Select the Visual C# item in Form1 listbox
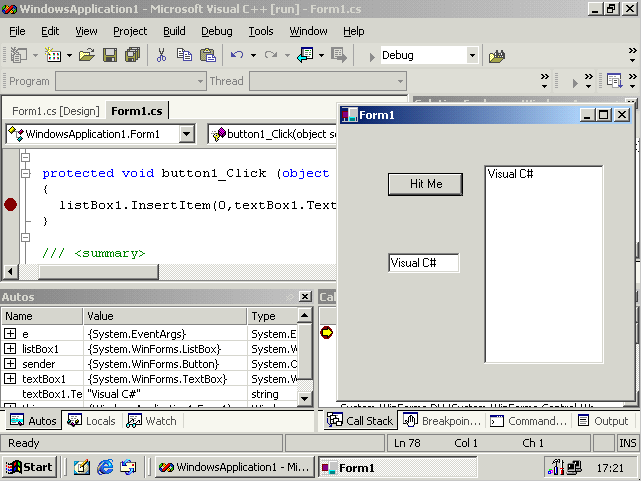The width and height of the screenshot is (641, 481). pyautogui.click(x=543, y=174)
